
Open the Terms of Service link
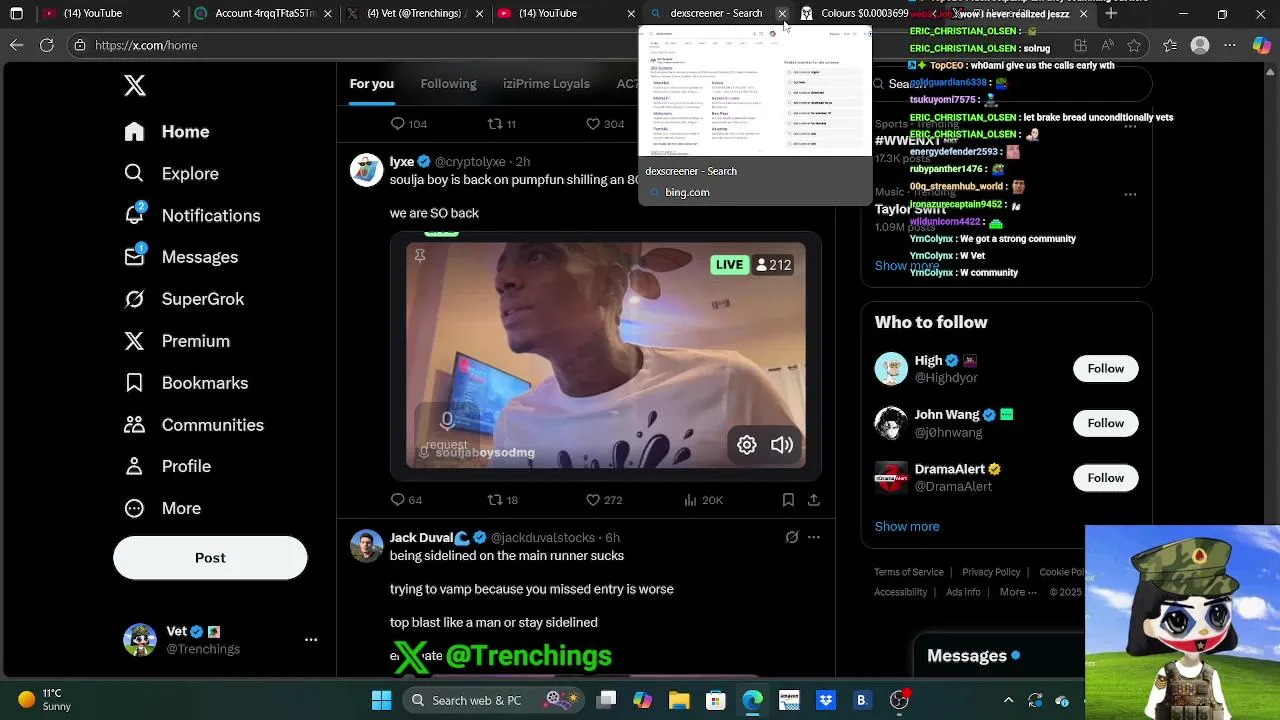[909, 572]
